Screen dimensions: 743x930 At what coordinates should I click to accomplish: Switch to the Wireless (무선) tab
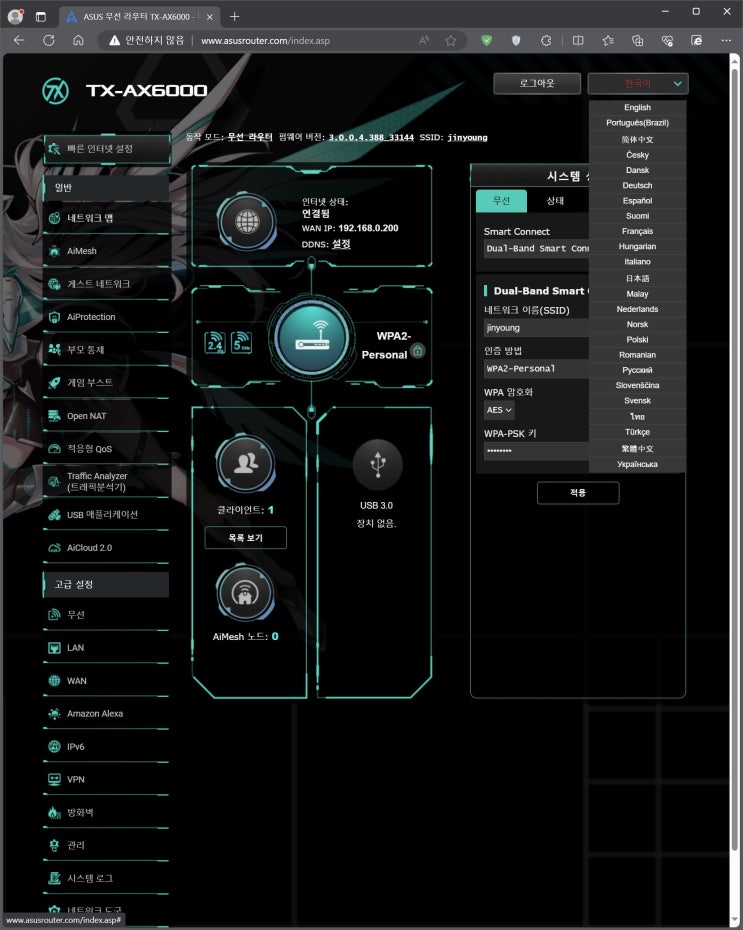click(x=501, y=201)
